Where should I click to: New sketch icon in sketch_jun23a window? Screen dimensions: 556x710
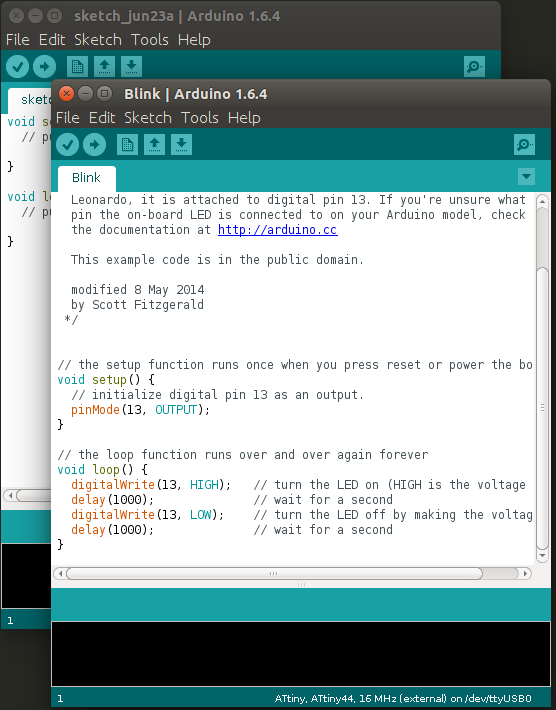click(77, 67)
